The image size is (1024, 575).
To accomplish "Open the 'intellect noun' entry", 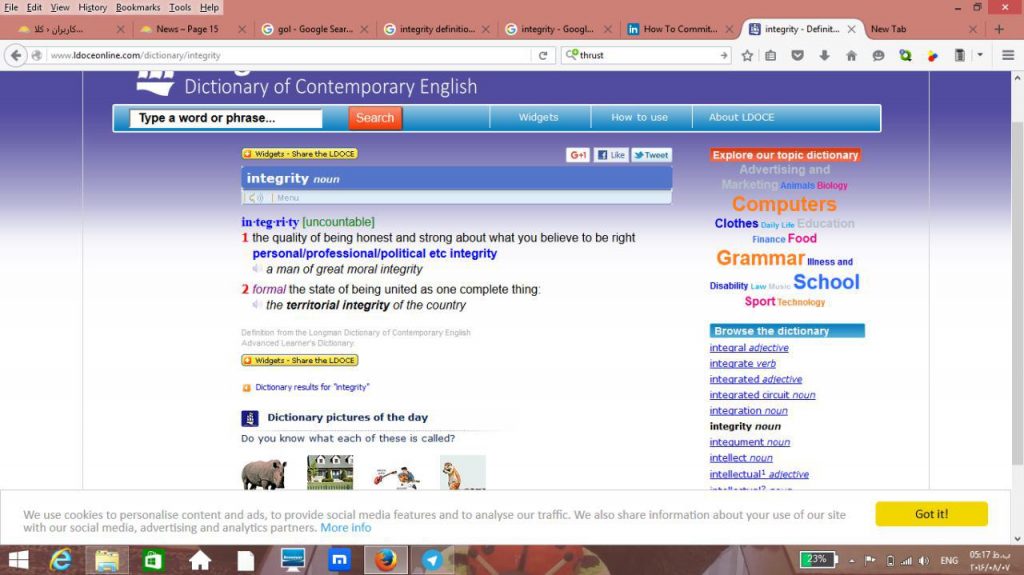I will [741, 457].
